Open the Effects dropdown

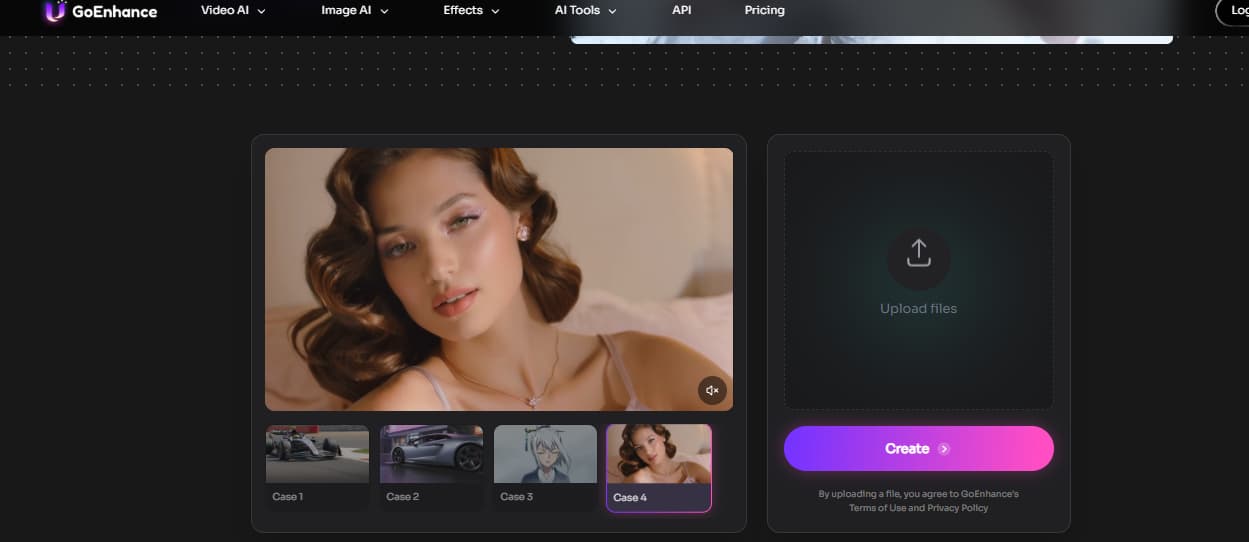tap(470, 10)
